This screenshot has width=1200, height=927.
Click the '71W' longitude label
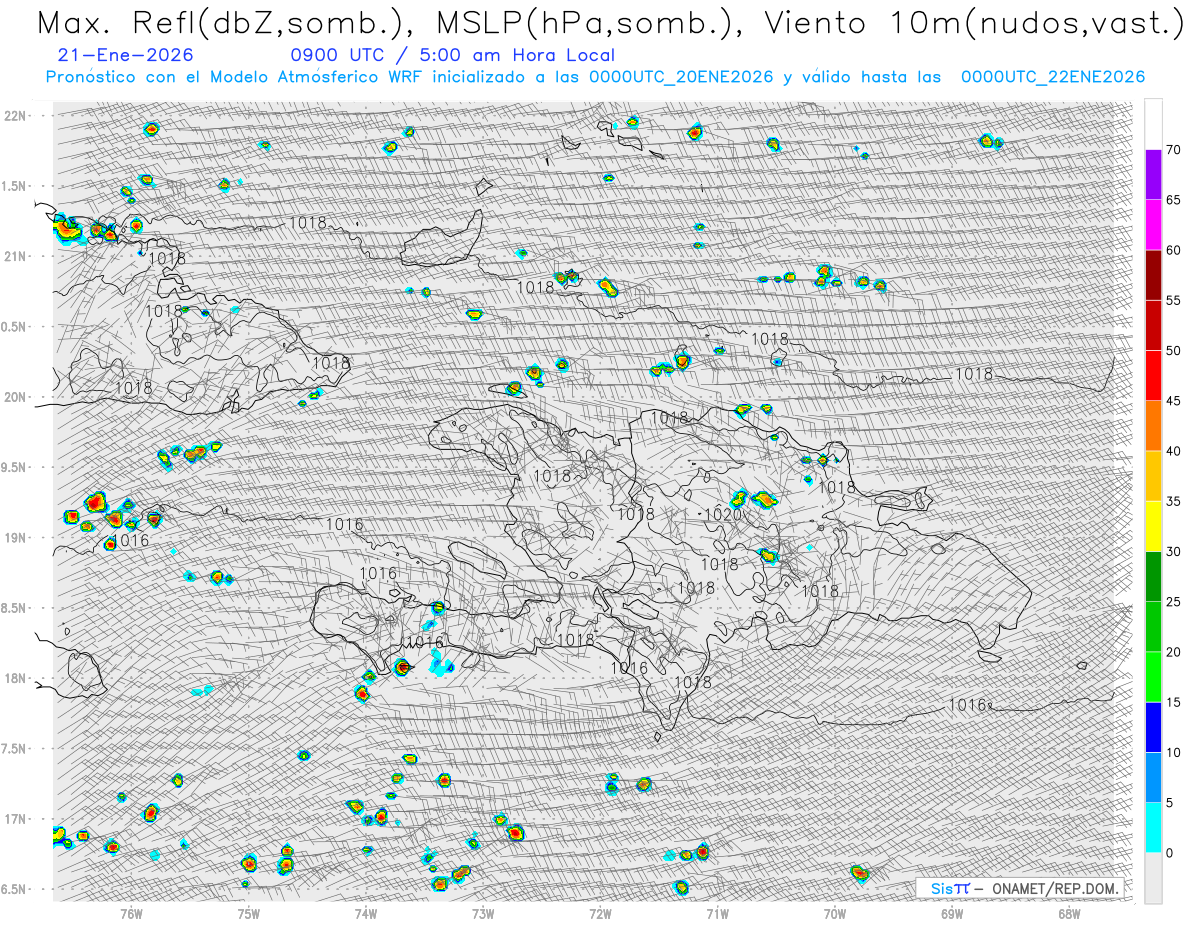pyautogui.click(x=717, y=913)
